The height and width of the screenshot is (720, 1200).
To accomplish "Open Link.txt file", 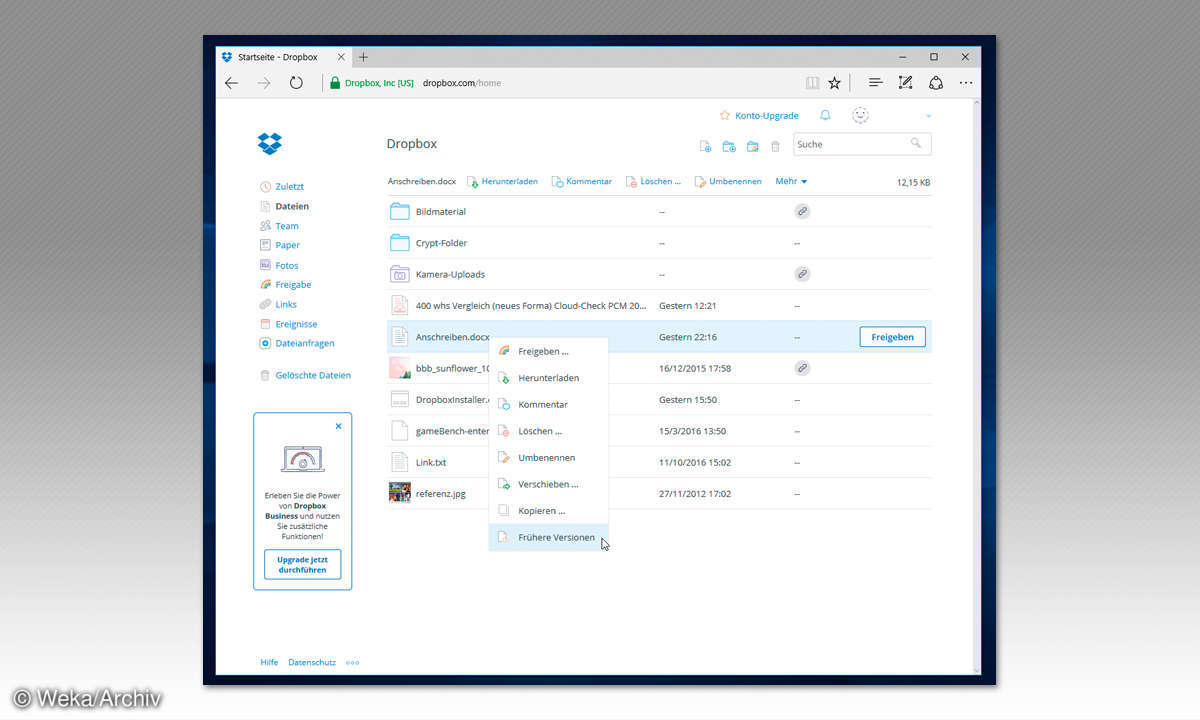I will (x=431, y=462).
